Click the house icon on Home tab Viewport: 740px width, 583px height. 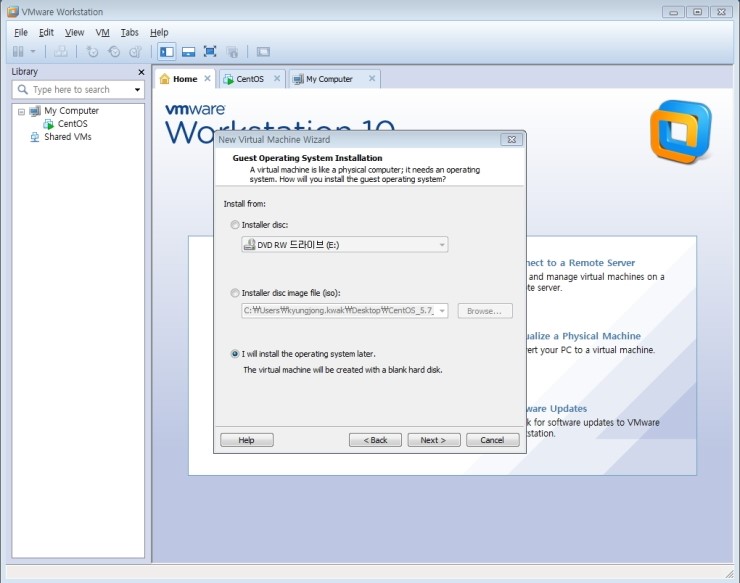point(164,79)
